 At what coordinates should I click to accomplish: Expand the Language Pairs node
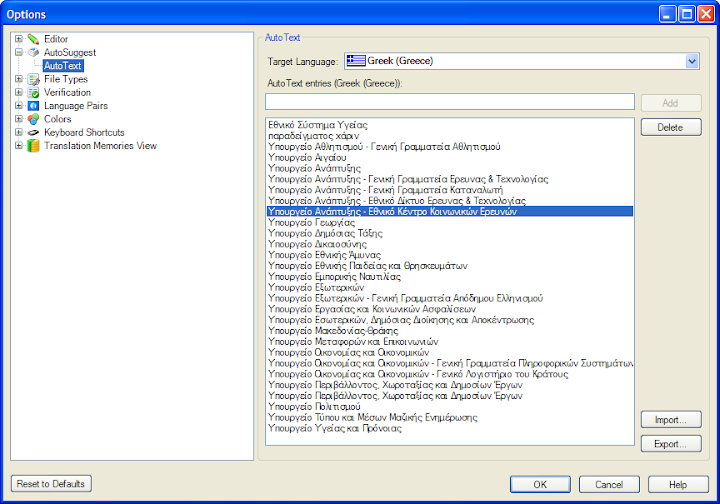(x=19, y=106)
